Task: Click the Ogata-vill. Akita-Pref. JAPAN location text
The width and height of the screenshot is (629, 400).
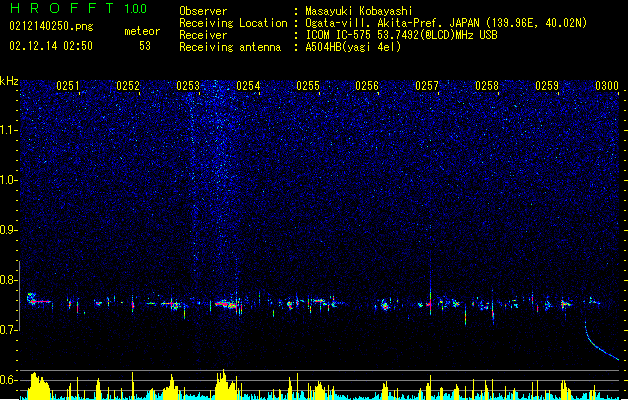Action: pyautogui.click(x=446, y=23)
